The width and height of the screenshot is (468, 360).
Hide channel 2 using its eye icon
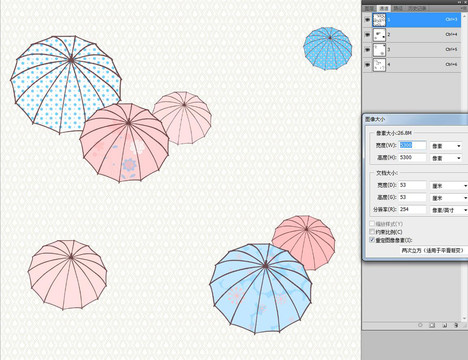click(367, 35)
